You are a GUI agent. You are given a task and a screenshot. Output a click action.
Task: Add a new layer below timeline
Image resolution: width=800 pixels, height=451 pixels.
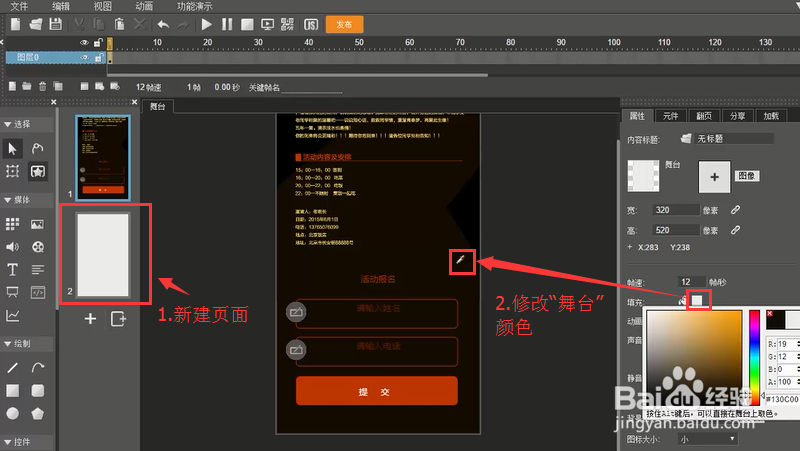tap(13, 86)
